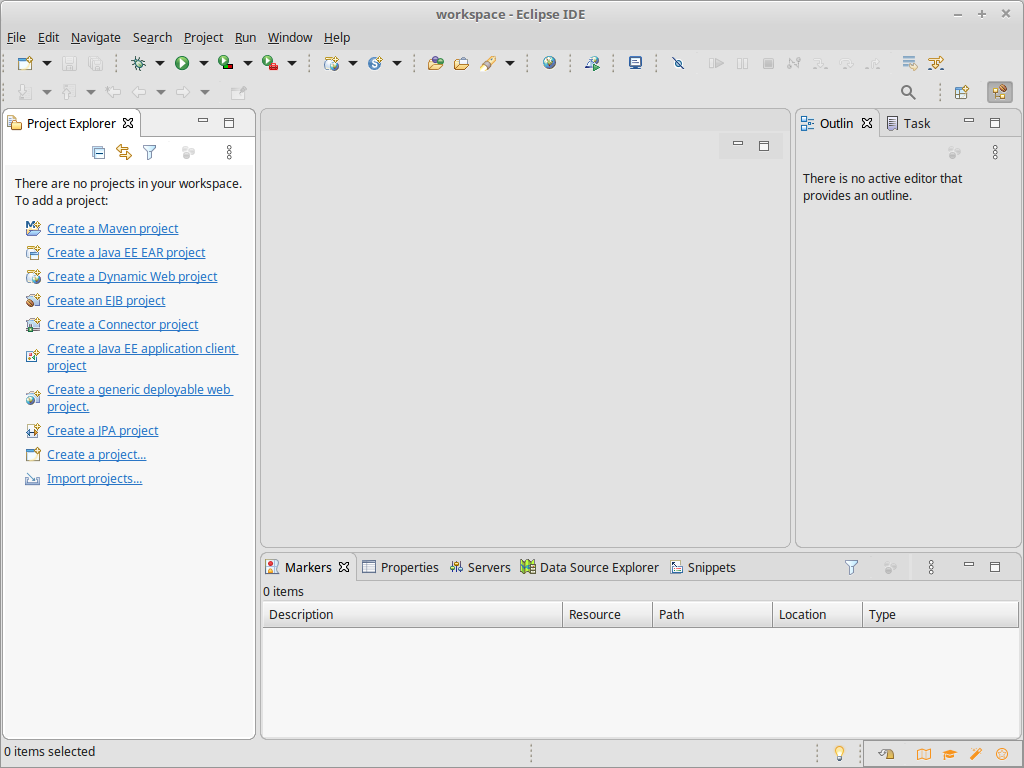Image resolution: width=1024 pixels, height=768 pixels.
Task: Click the Open Perspective icon near top right
Action: point(961,92)
